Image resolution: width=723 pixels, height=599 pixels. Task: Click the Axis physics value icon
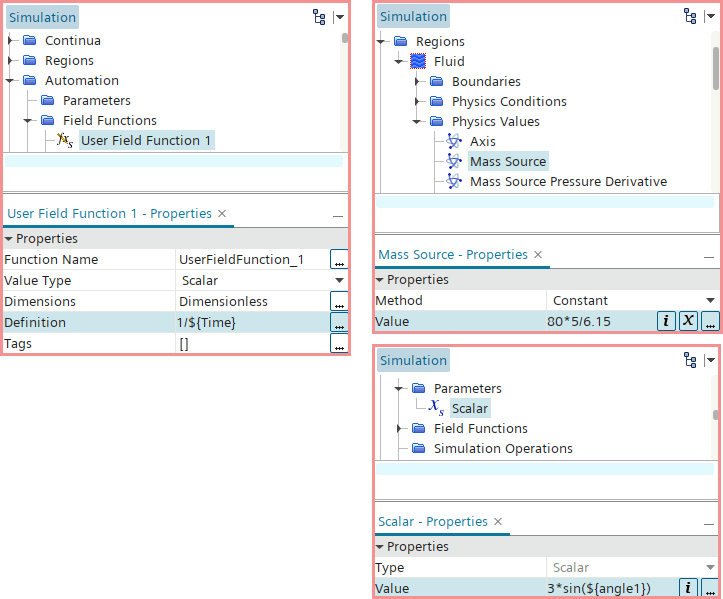(454, 142)
